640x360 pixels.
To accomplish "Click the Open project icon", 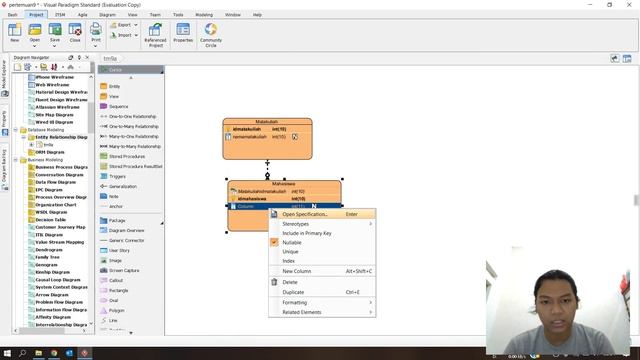I will click(x=35, y=31).
